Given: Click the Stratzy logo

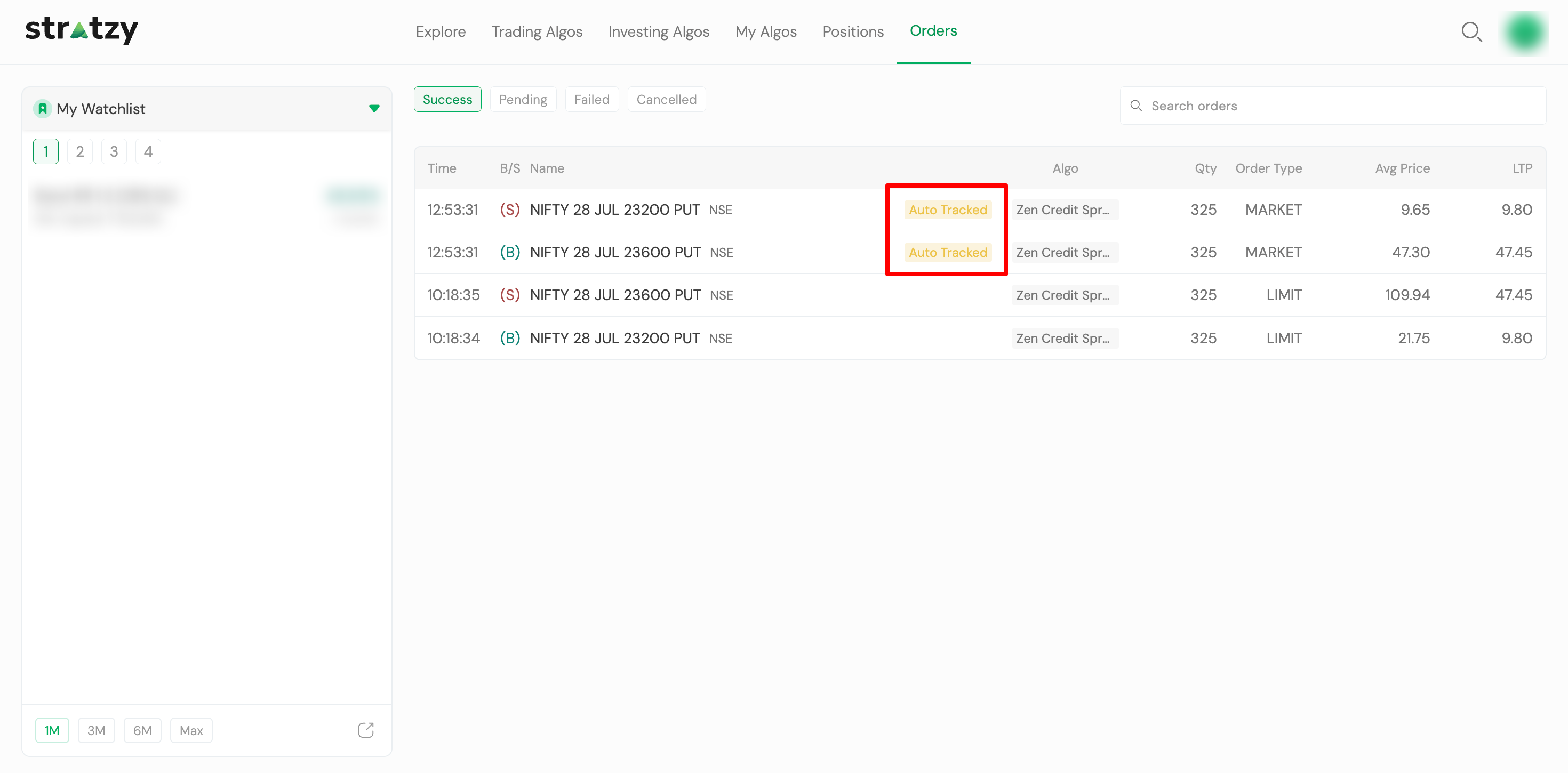Looking at the screenshot, I should 82,30.
